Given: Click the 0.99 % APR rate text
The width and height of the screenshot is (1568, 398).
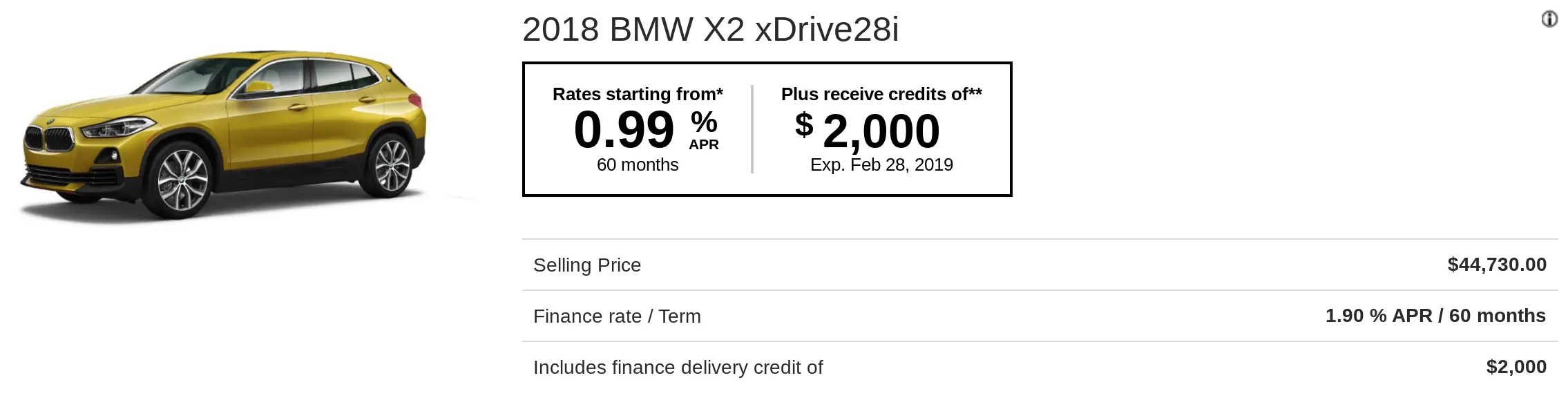Looking at the screenshot, I should [x=646, y=130].
